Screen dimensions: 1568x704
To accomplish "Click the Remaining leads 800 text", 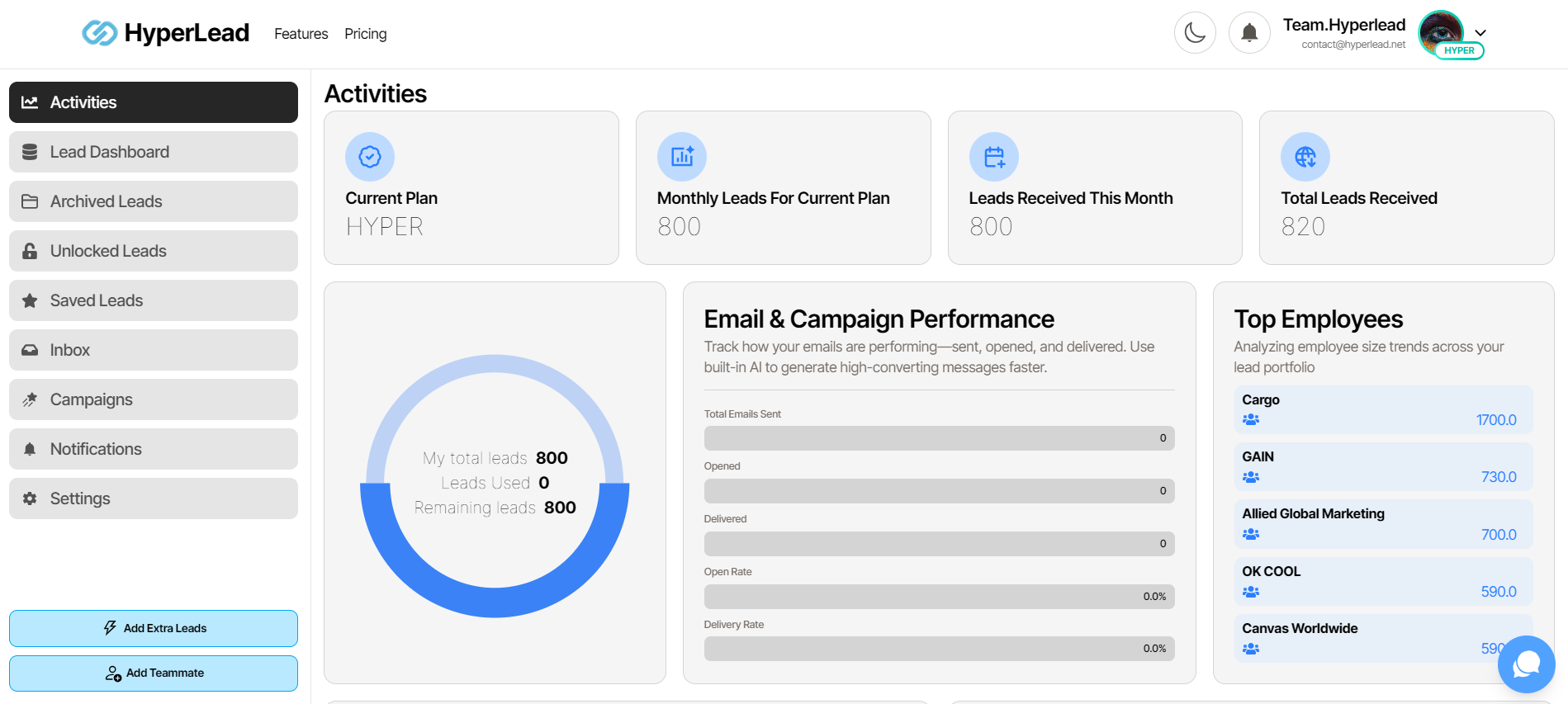I will click(495, 508).
